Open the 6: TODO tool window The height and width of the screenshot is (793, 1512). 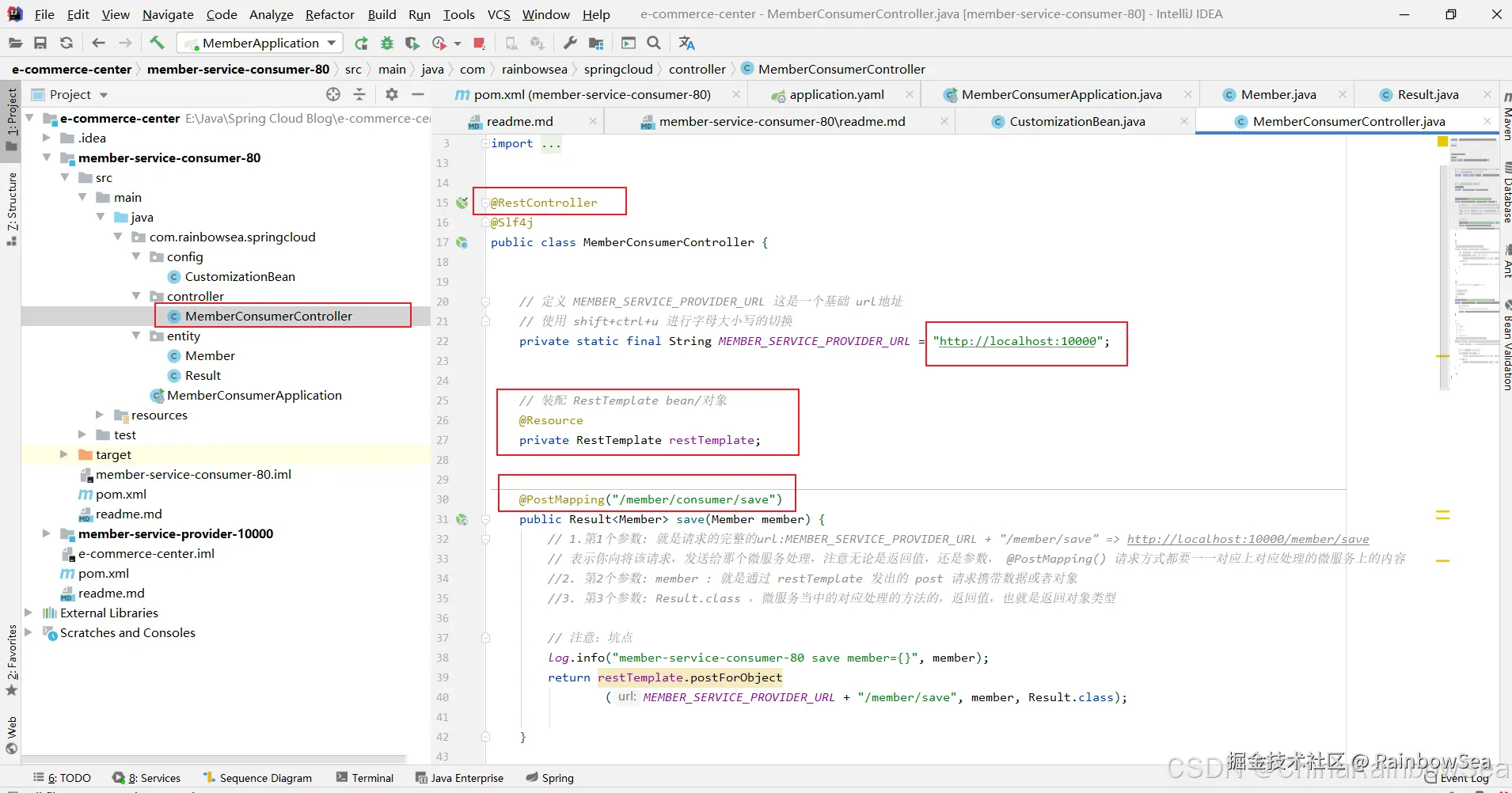tap(62, 778)
